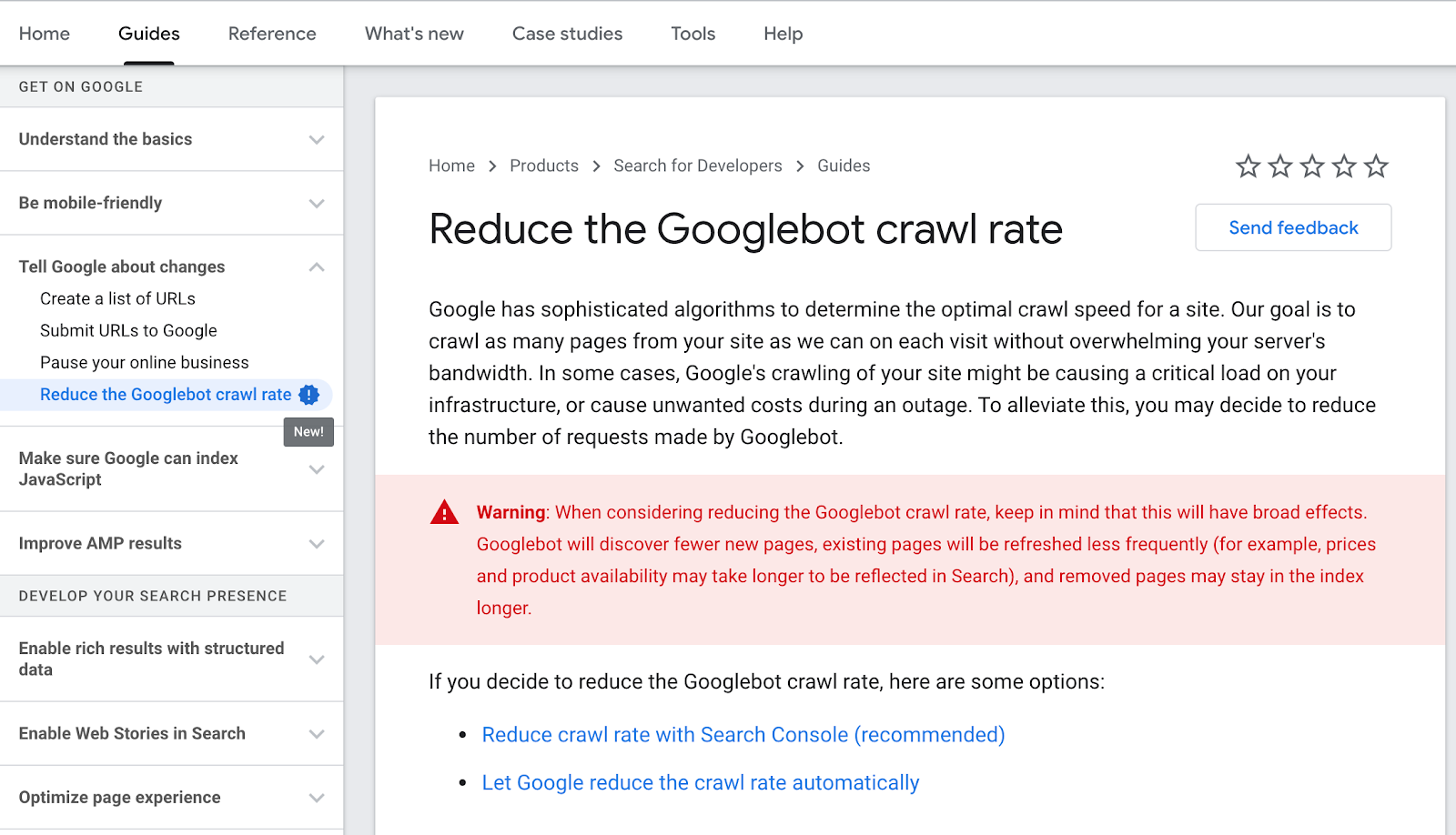Rate the page one star

[1248, 166]
